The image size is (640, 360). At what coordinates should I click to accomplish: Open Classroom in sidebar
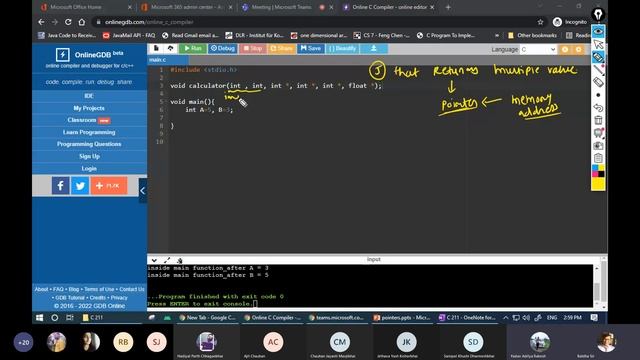(x=89, y=120)
